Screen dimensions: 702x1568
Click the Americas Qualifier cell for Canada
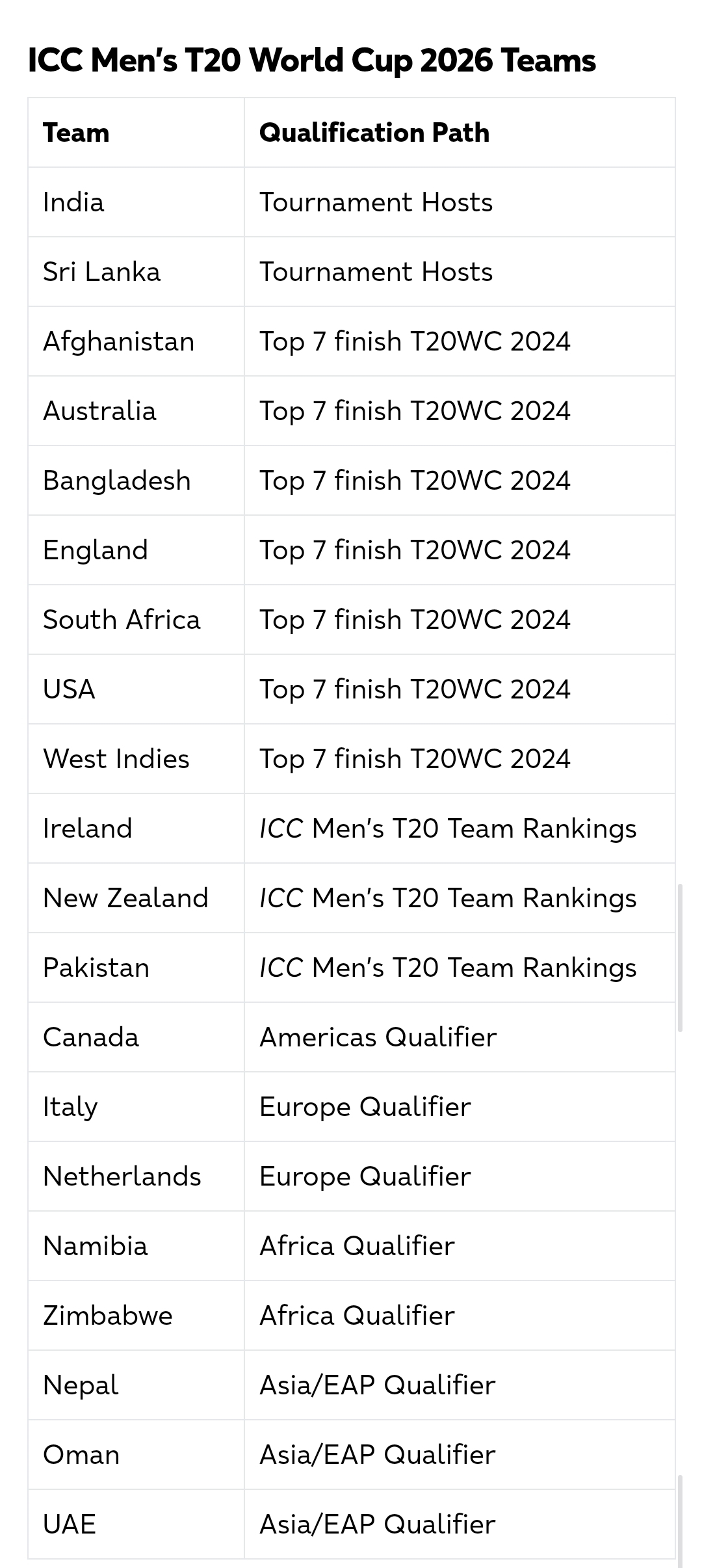[378, 1037]
